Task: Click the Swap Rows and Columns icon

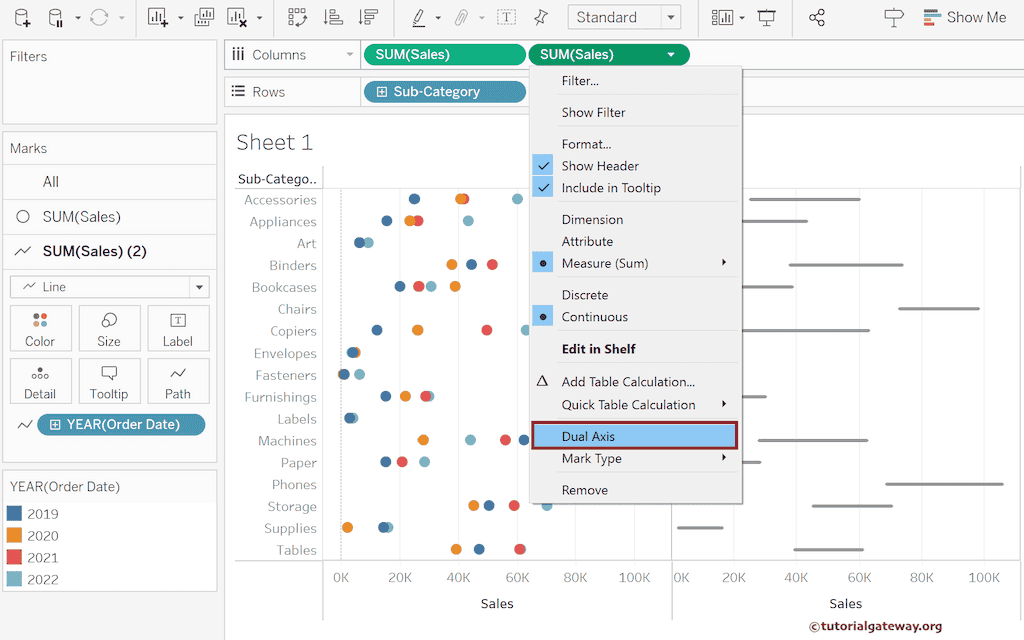Action: pyautogui.click(x=297, y=18)
